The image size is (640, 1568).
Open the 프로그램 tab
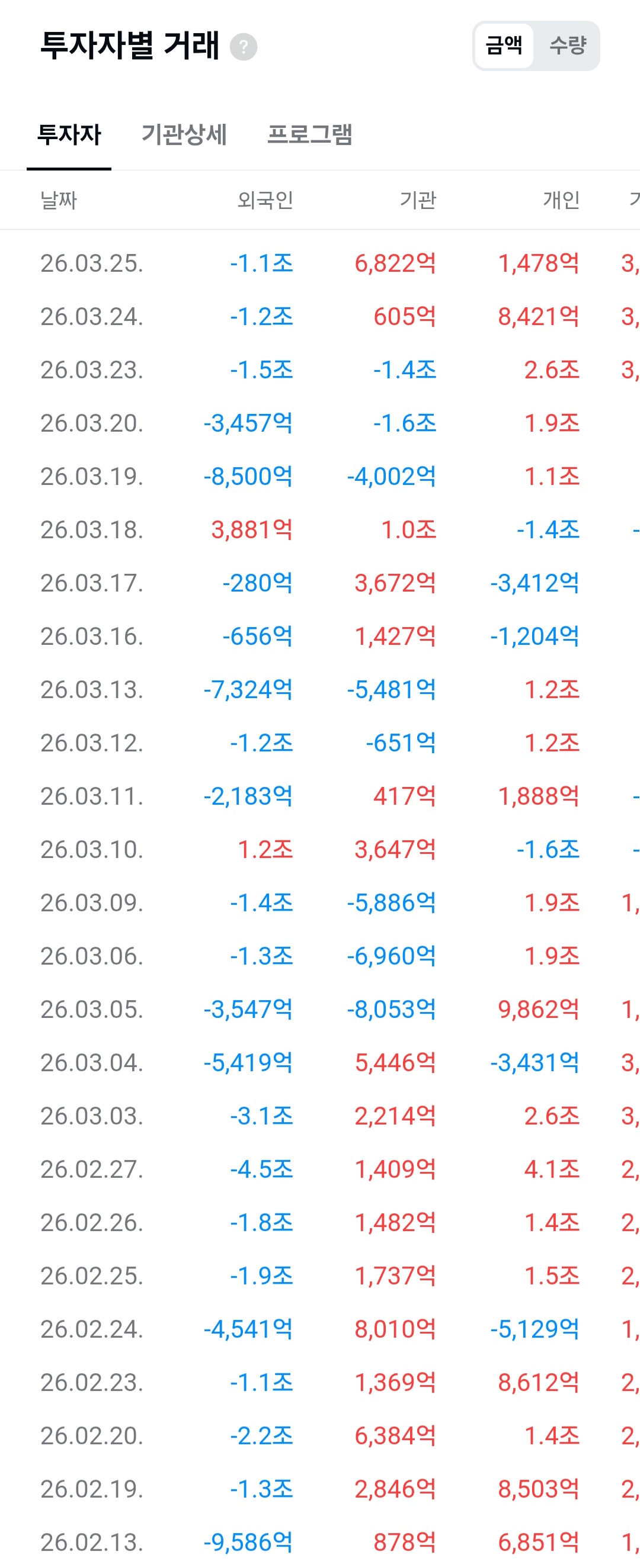[x=310, y=134]
